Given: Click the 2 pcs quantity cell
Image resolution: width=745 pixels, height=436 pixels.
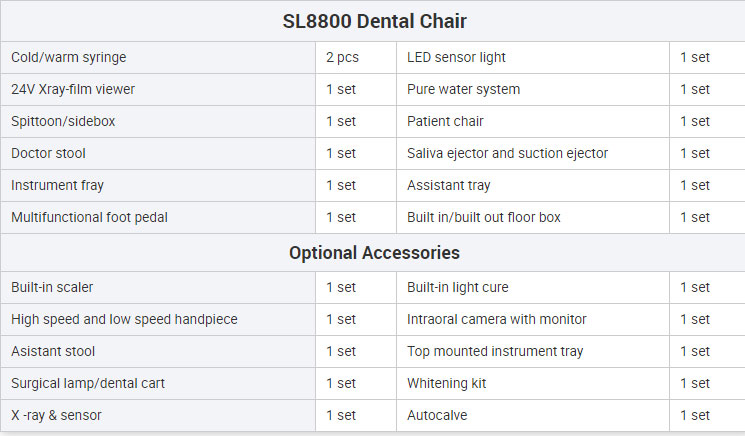Looking at the screenshot, I should 356,57.
